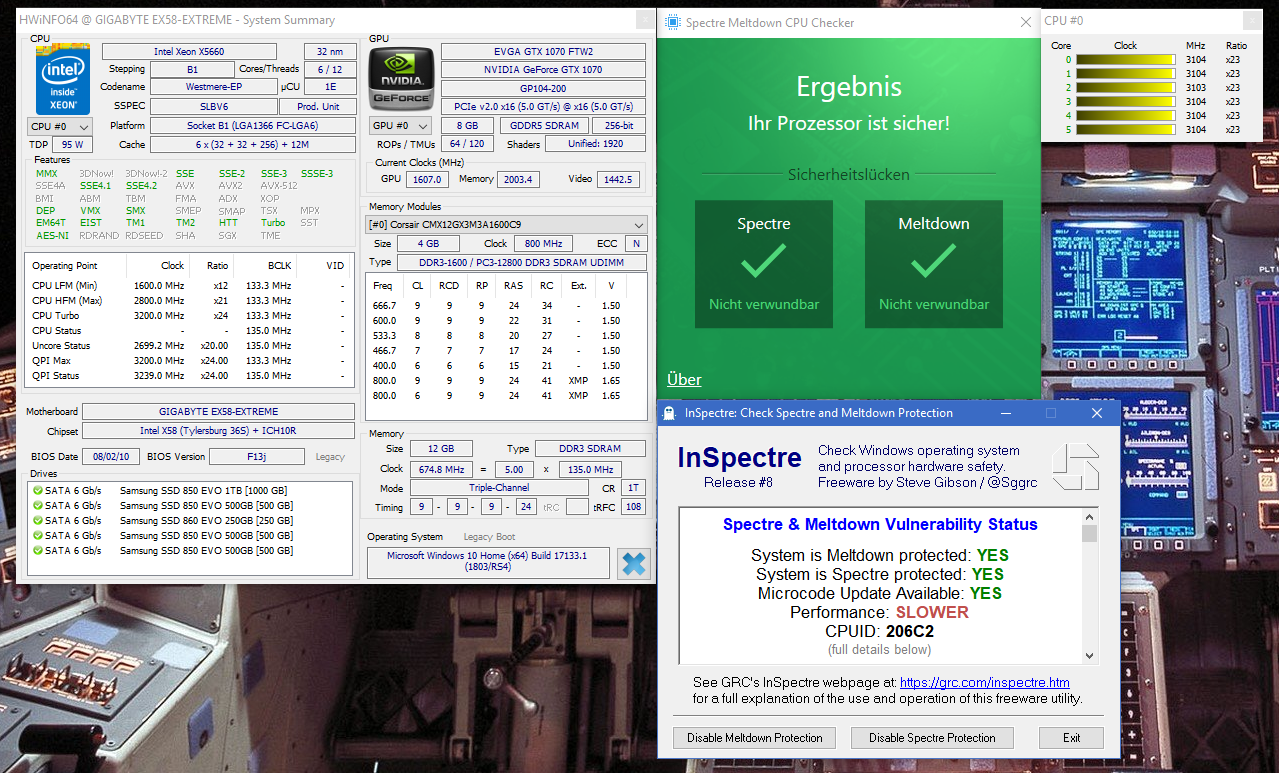The width and height of the screenshot is (1279, 773).
Task: Click Core 5 clock bar in CPU #0 window
Action: click(1124, 130)
